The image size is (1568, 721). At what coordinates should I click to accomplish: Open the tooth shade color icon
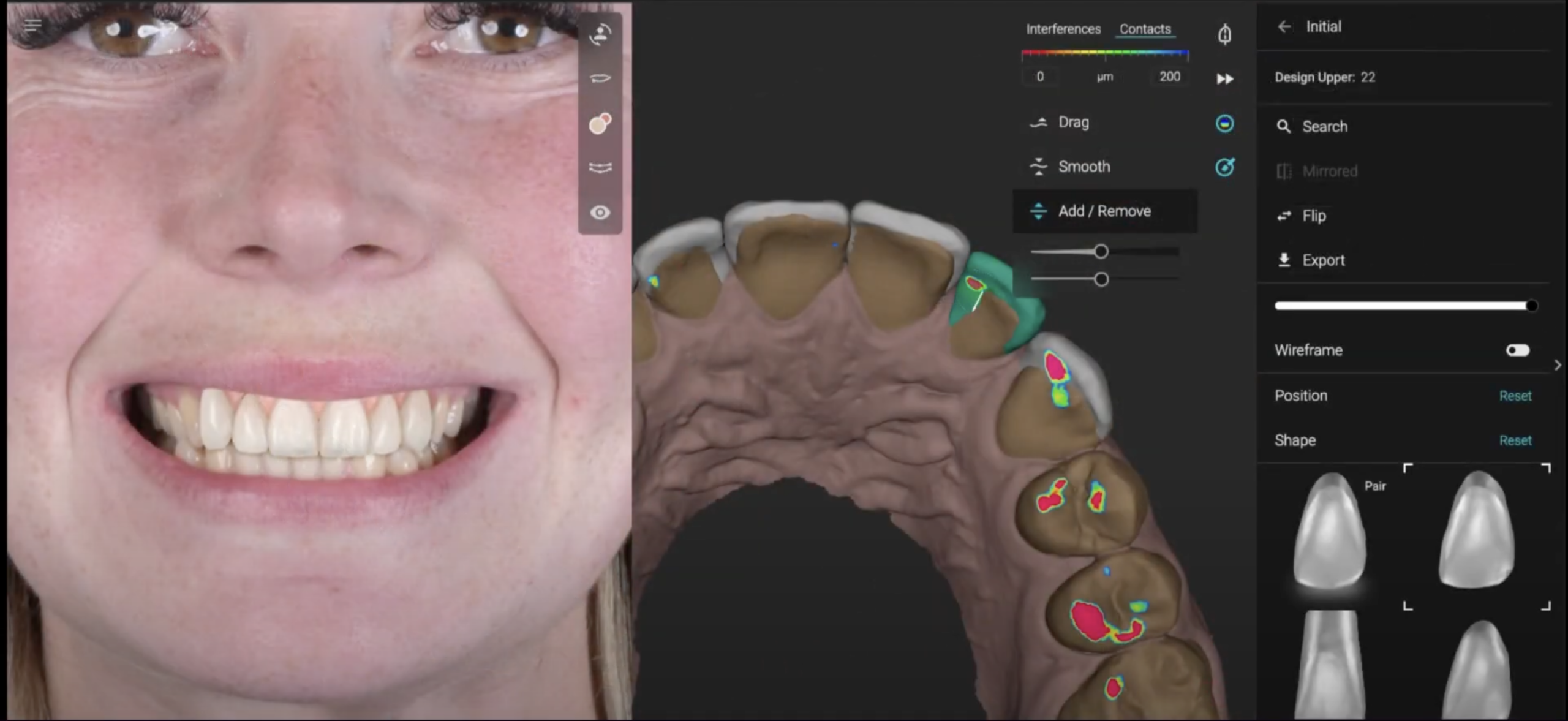(x=600, y=123)
